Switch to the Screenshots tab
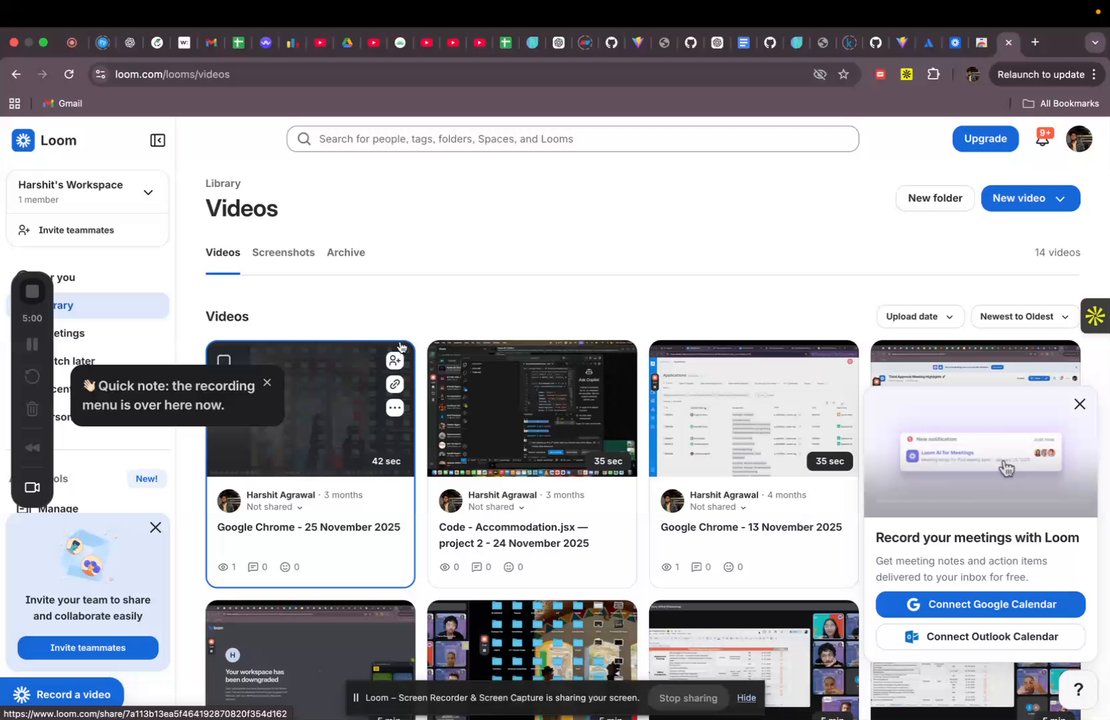The height and width of the screenshot is (720, 1110). [x=283, y=253]
